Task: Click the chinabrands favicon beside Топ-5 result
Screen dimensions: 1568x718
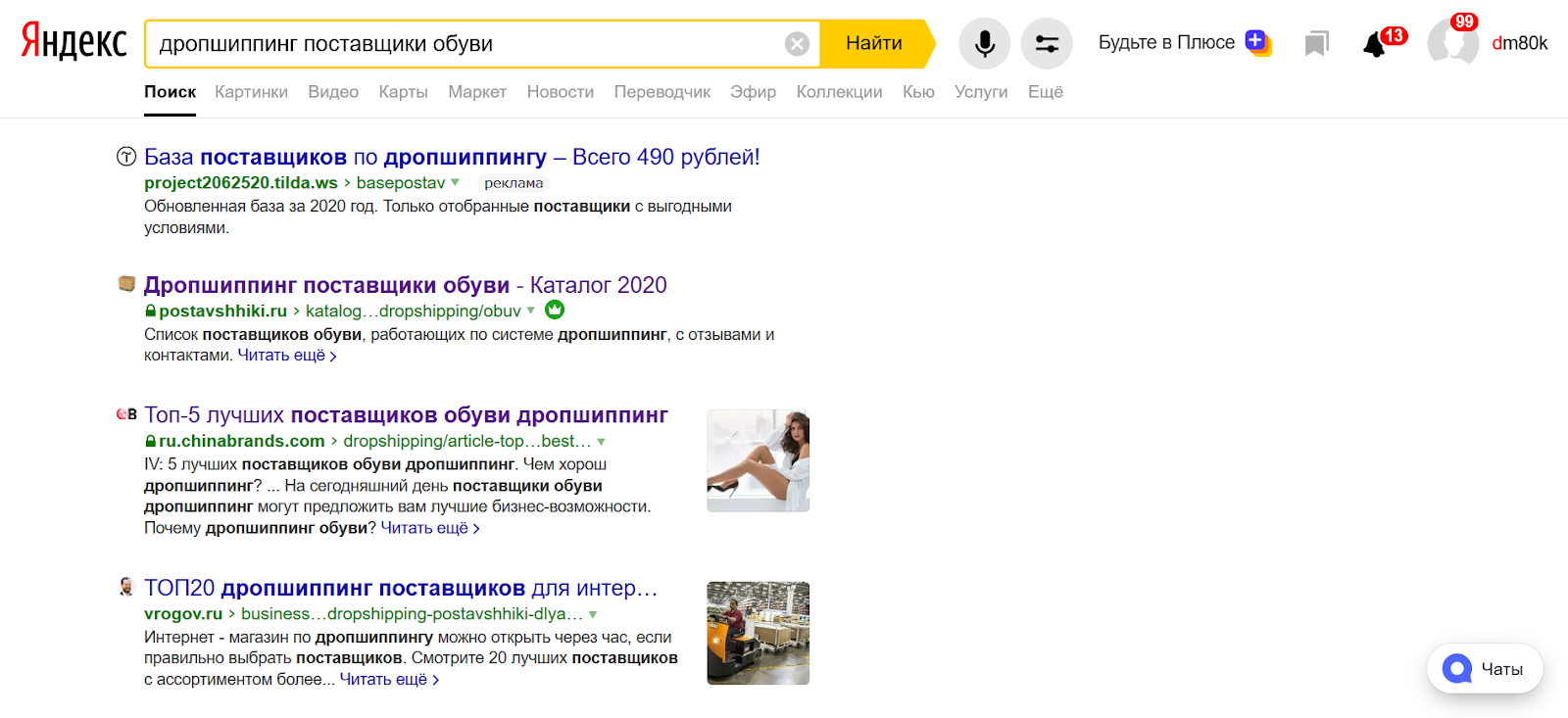Action: (x=126, y=414)
